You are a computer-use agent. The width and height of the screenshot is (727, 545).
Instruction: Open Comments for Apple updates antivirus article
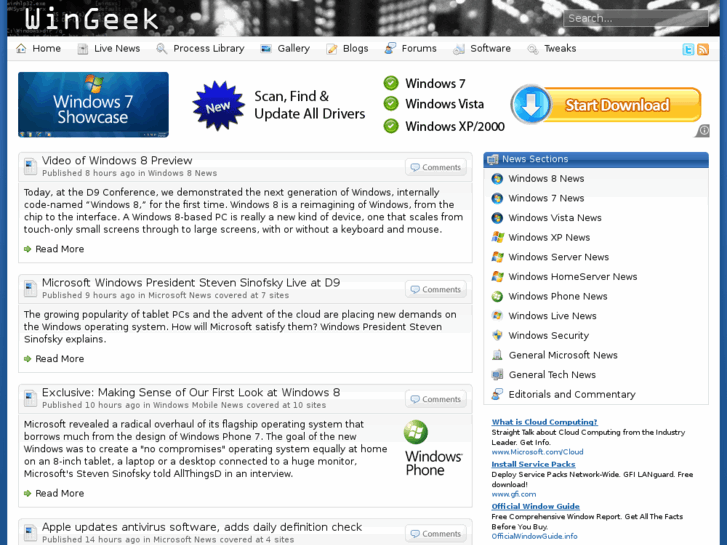(436, 533)
